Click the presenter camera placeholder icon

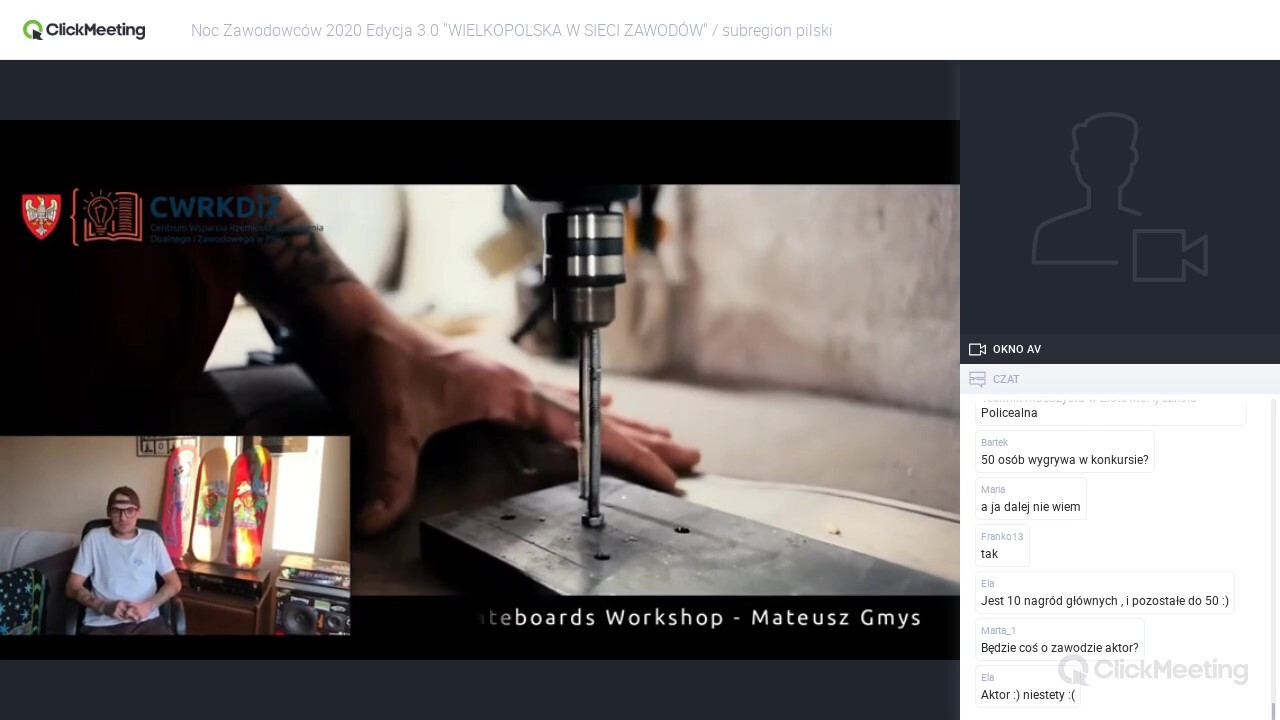coord(1119,198)
